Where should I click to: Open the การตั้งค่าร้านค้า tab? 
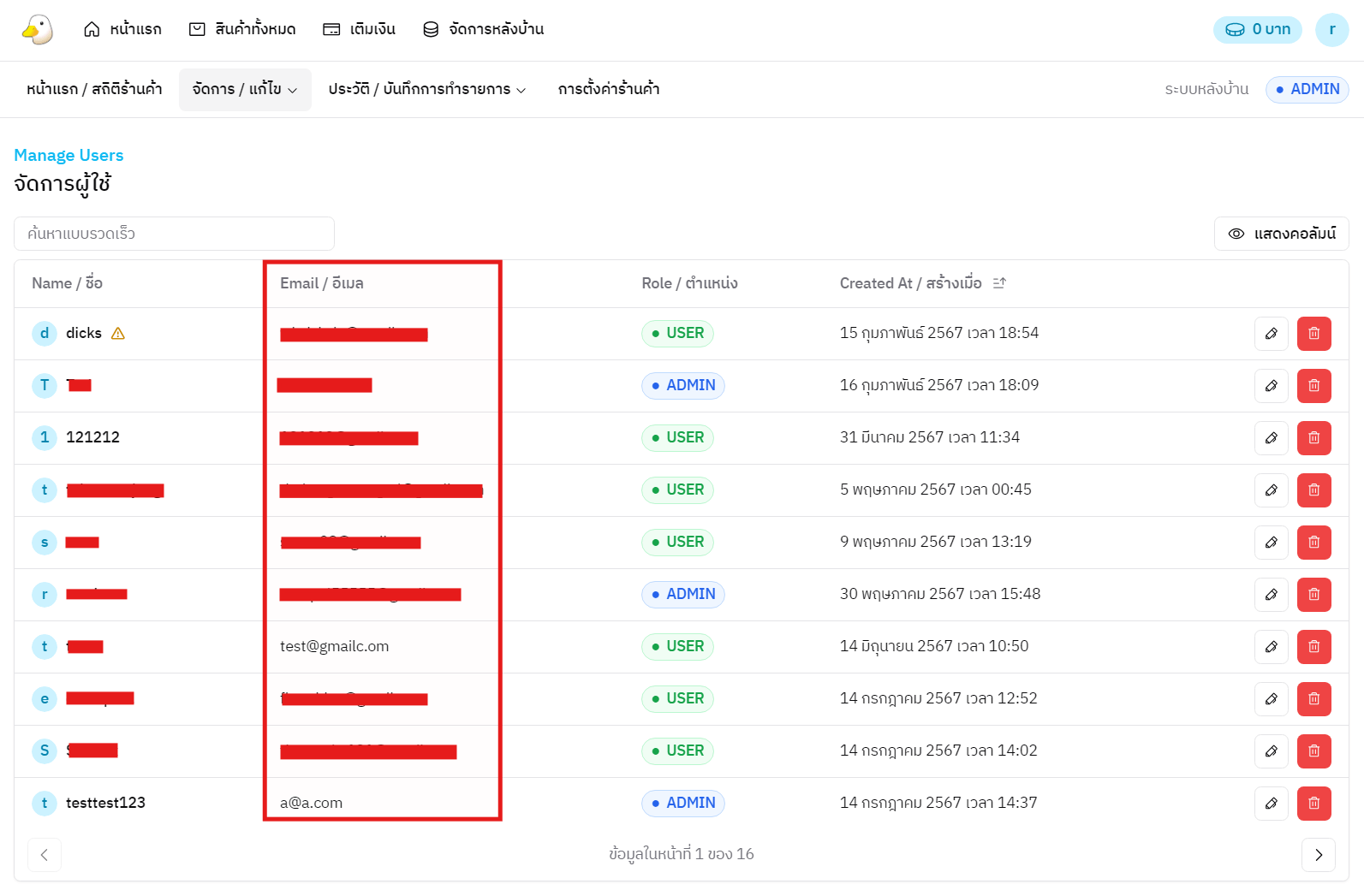pyautogui.click(x=608, y=89)
